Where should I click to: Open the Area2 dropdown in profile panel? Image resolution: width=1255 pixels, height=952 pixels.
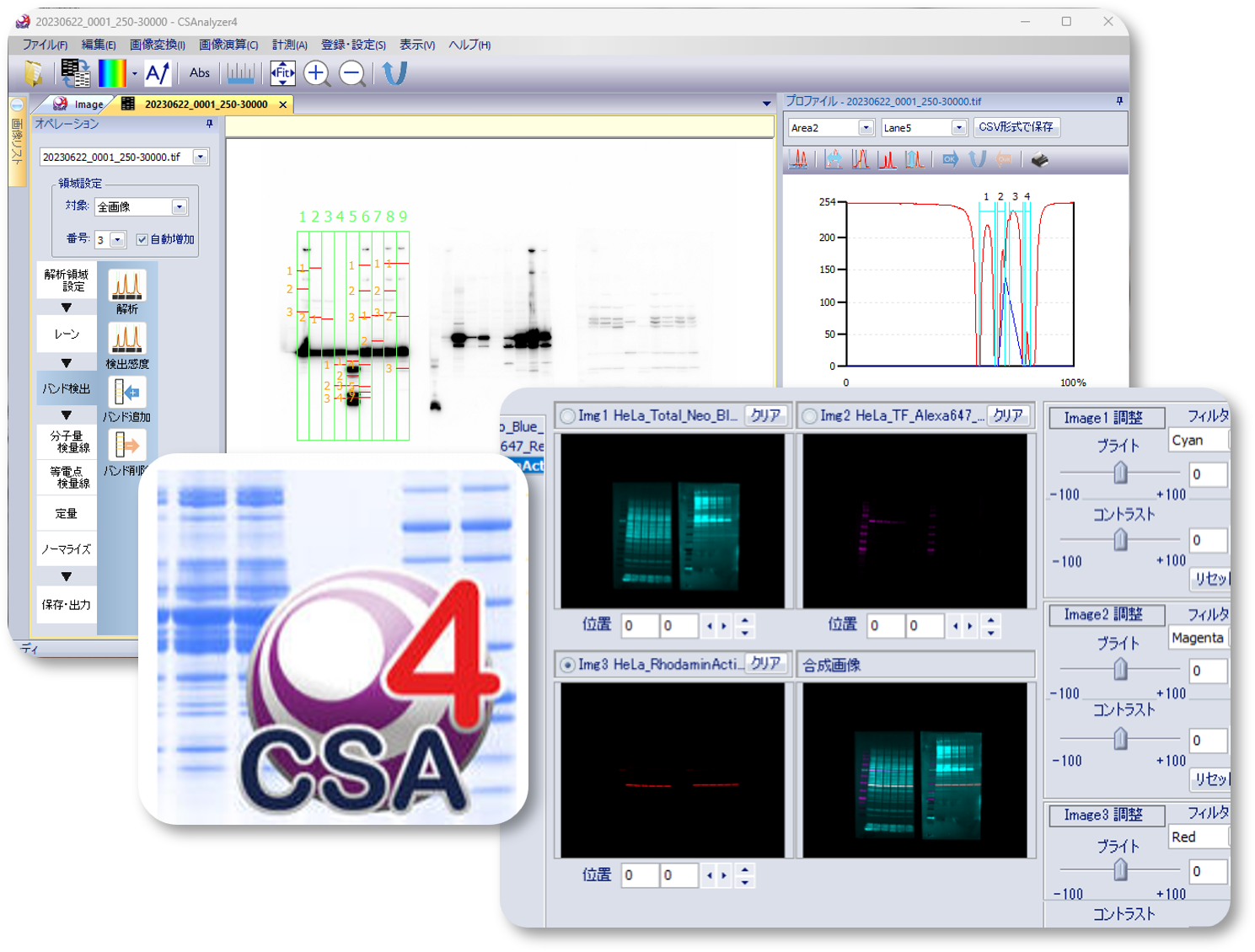point(866,127)
